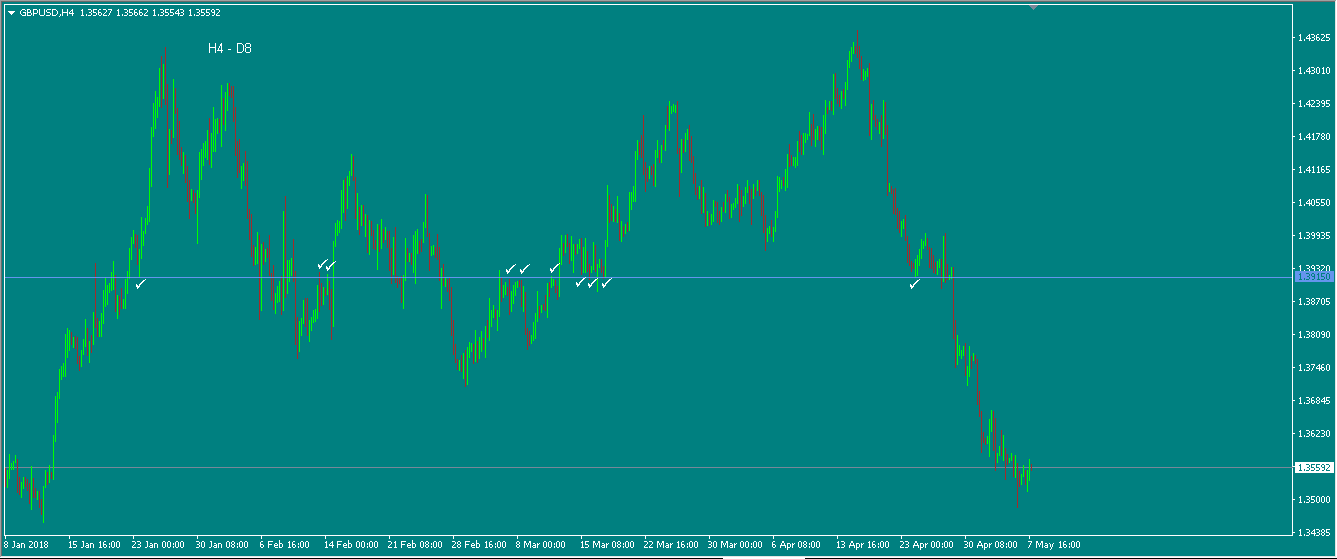Click the 1.39935 price scale value
The image size is (1337, 559).
tap(1313, 236)
